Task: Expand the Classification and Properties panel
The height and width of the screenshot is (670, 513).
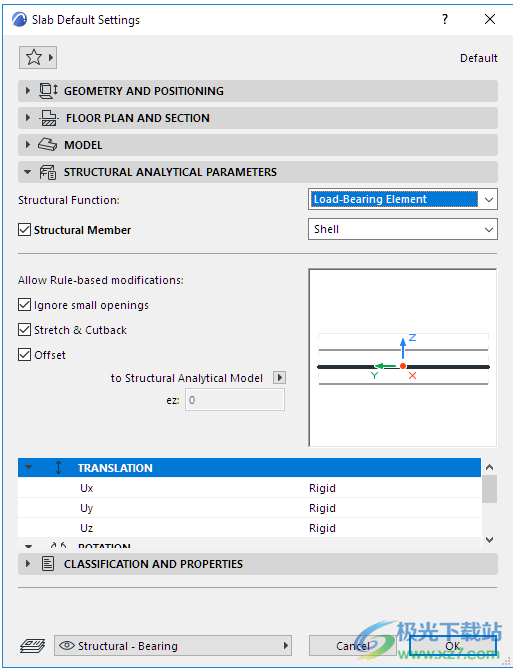Action: [x=28, y=563]
